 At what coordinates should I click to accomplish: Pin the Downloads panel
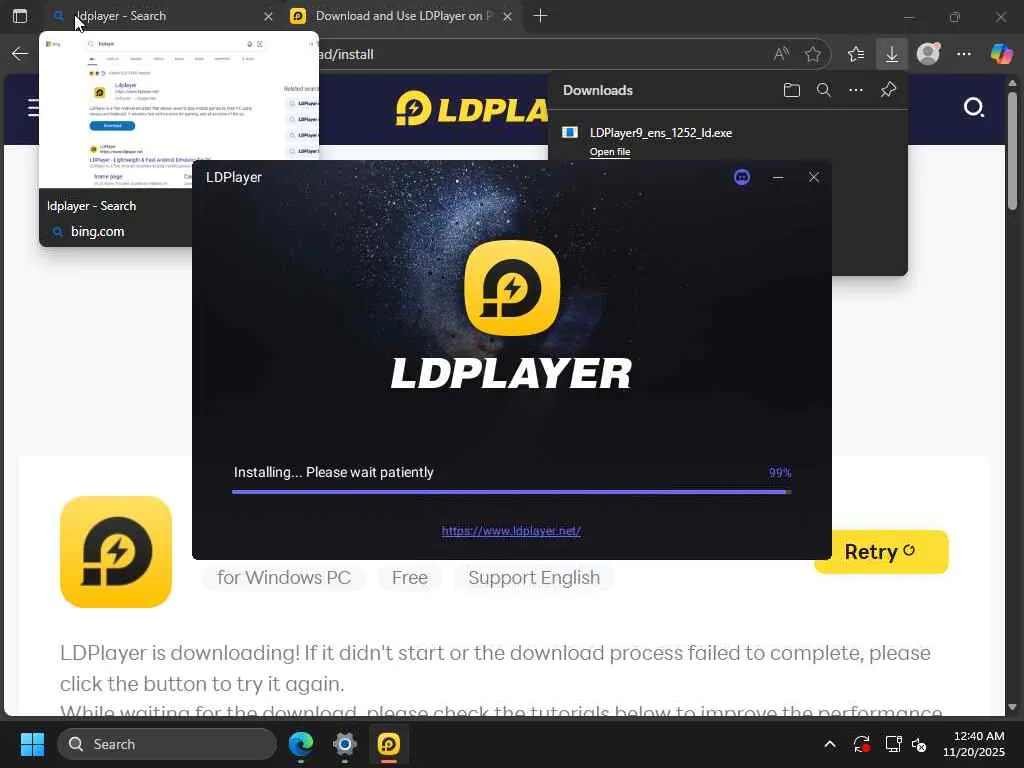(888, 90)
